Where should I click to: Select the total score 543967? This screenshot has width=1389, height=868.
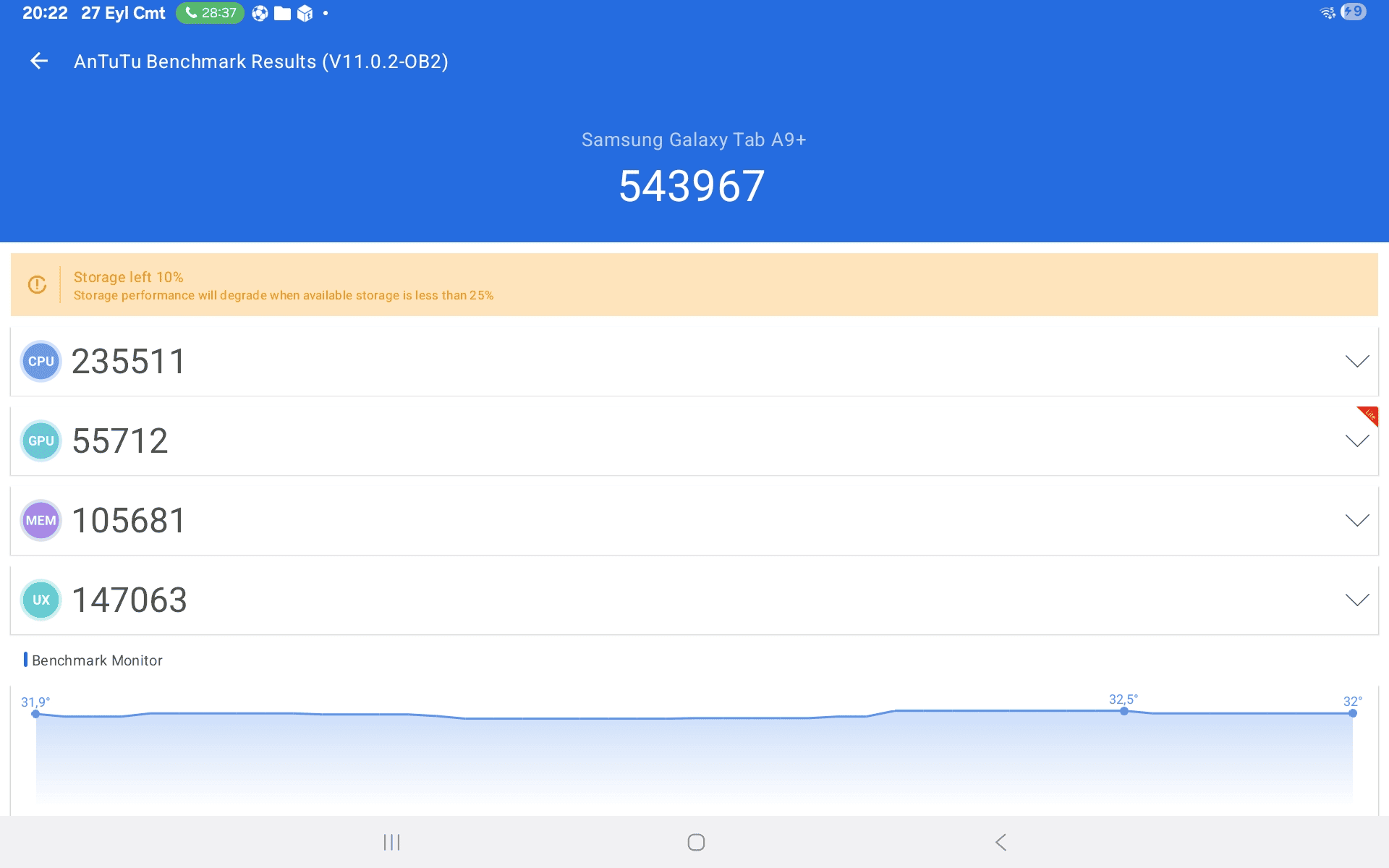tap(692, 186)
